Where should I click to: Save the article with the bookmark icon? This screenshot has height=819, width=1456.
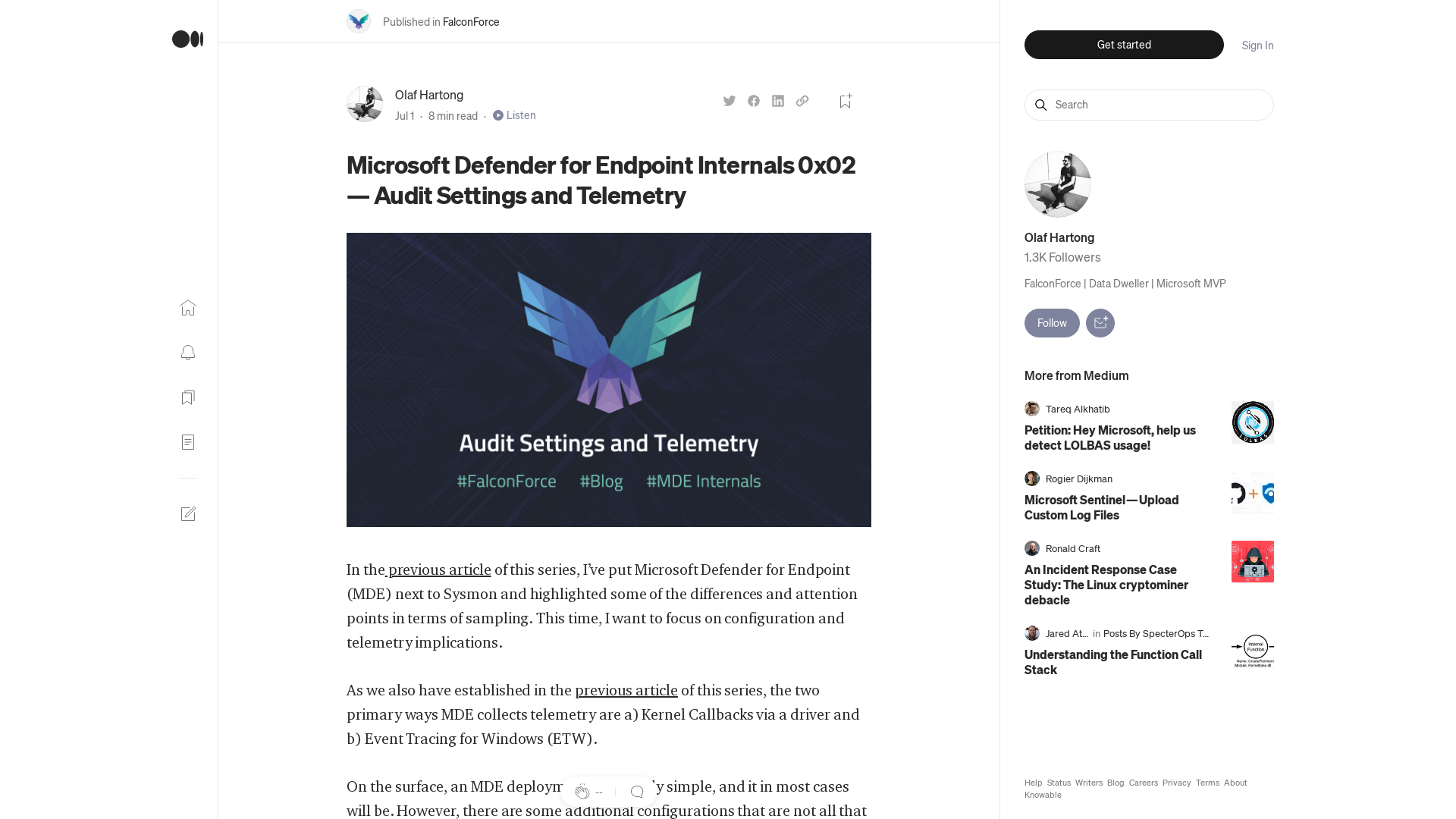click(x=845, y=100)
